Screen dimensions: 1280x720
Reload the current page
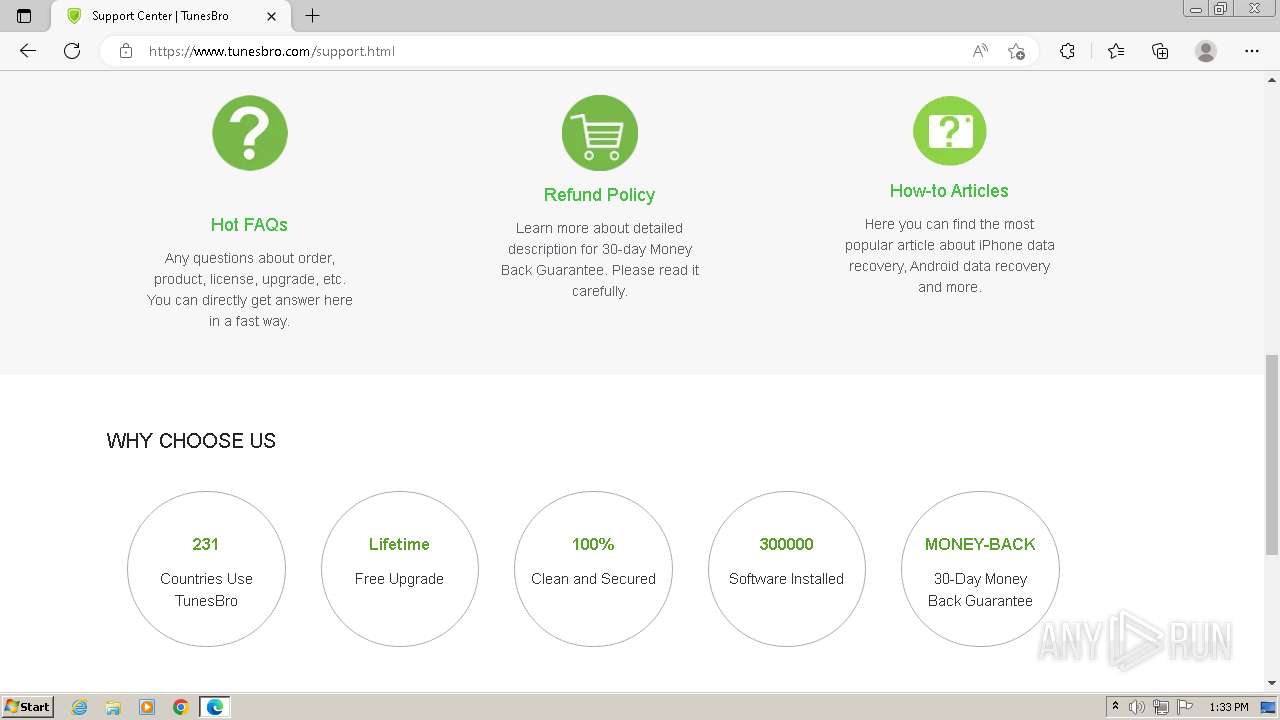[72, 51]
